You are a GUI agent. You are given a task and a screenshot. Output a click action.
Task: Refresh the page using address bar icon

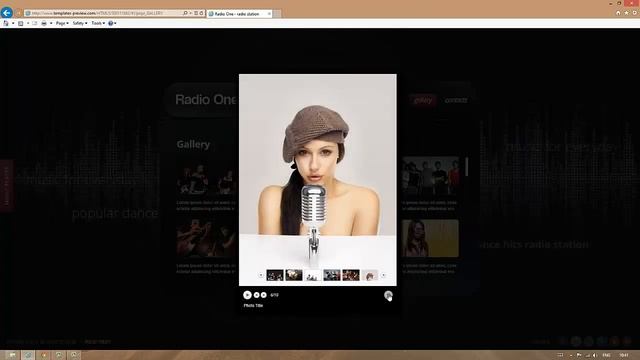[201, 13]
